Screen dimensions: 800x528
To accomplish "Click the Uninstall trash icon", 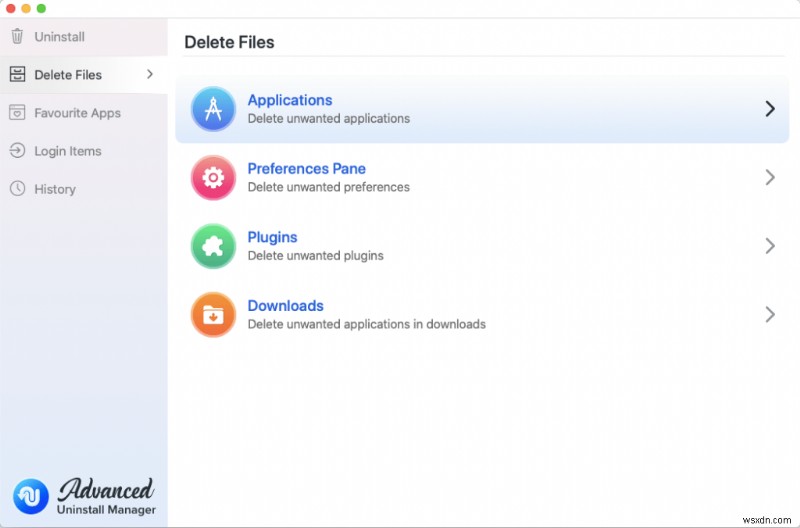I will point(17,37).
